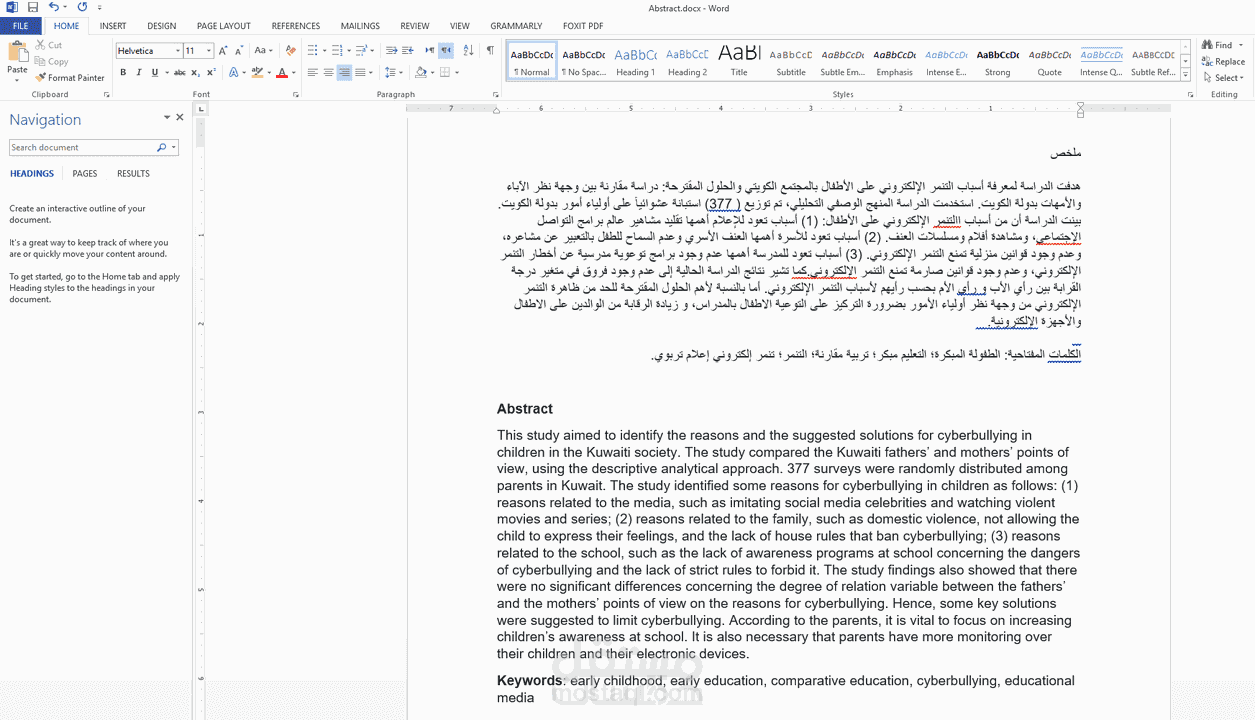Undo the last action
This screenshot has width=1255, height=720.
click(x=53, y=8)
